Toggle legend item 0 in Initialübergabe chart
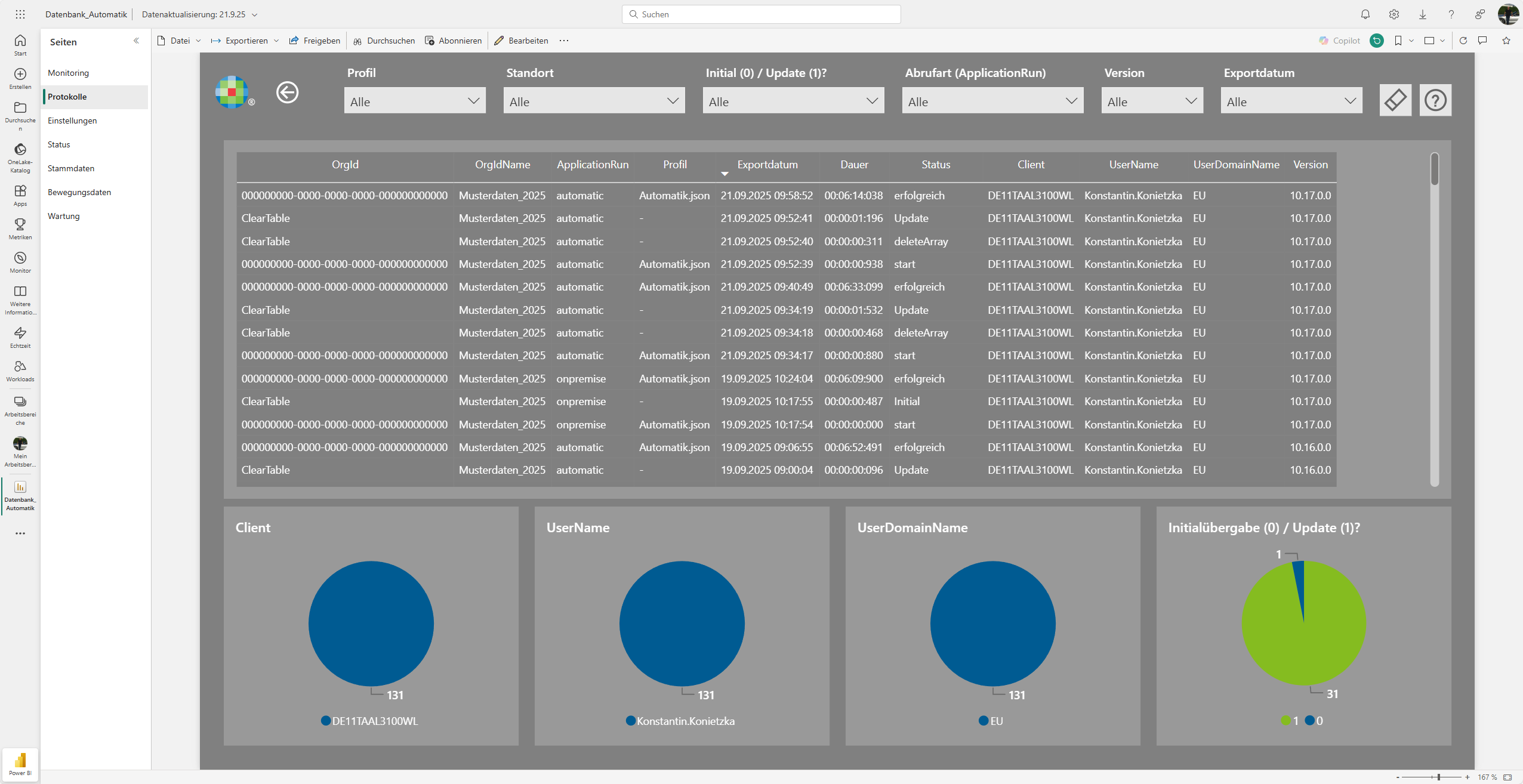The width and height of the screenshot is (1523, 784). click(x=1314, y=721)
